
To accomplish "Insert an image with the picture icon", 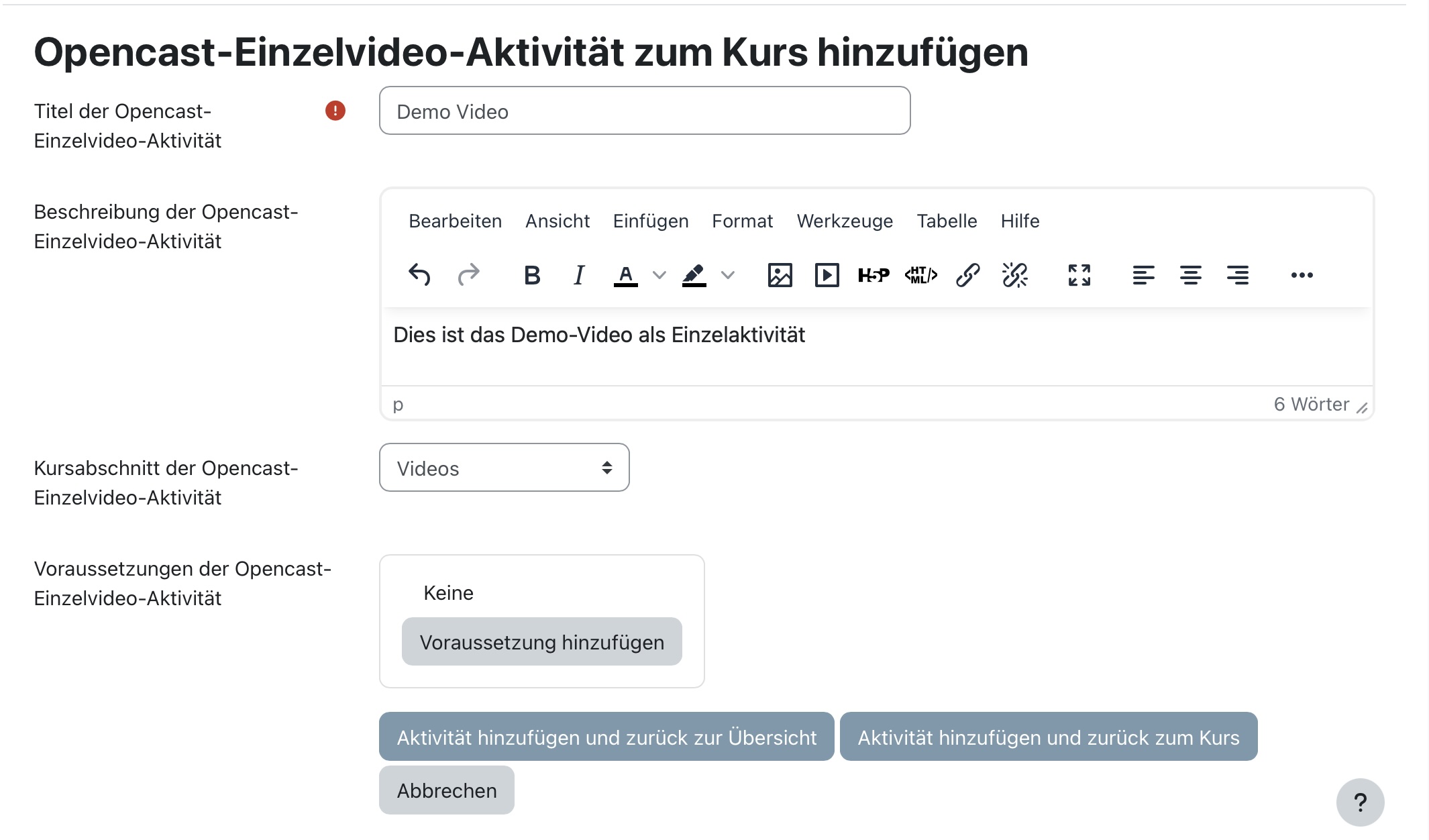I will (x=780, y=275).
